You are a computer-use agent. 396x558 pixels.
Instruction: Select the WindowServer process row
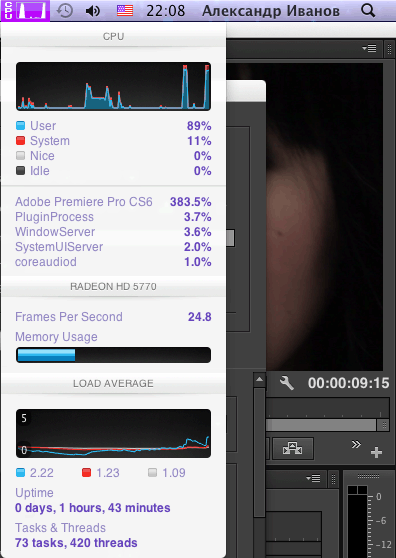tap(113, 232)
